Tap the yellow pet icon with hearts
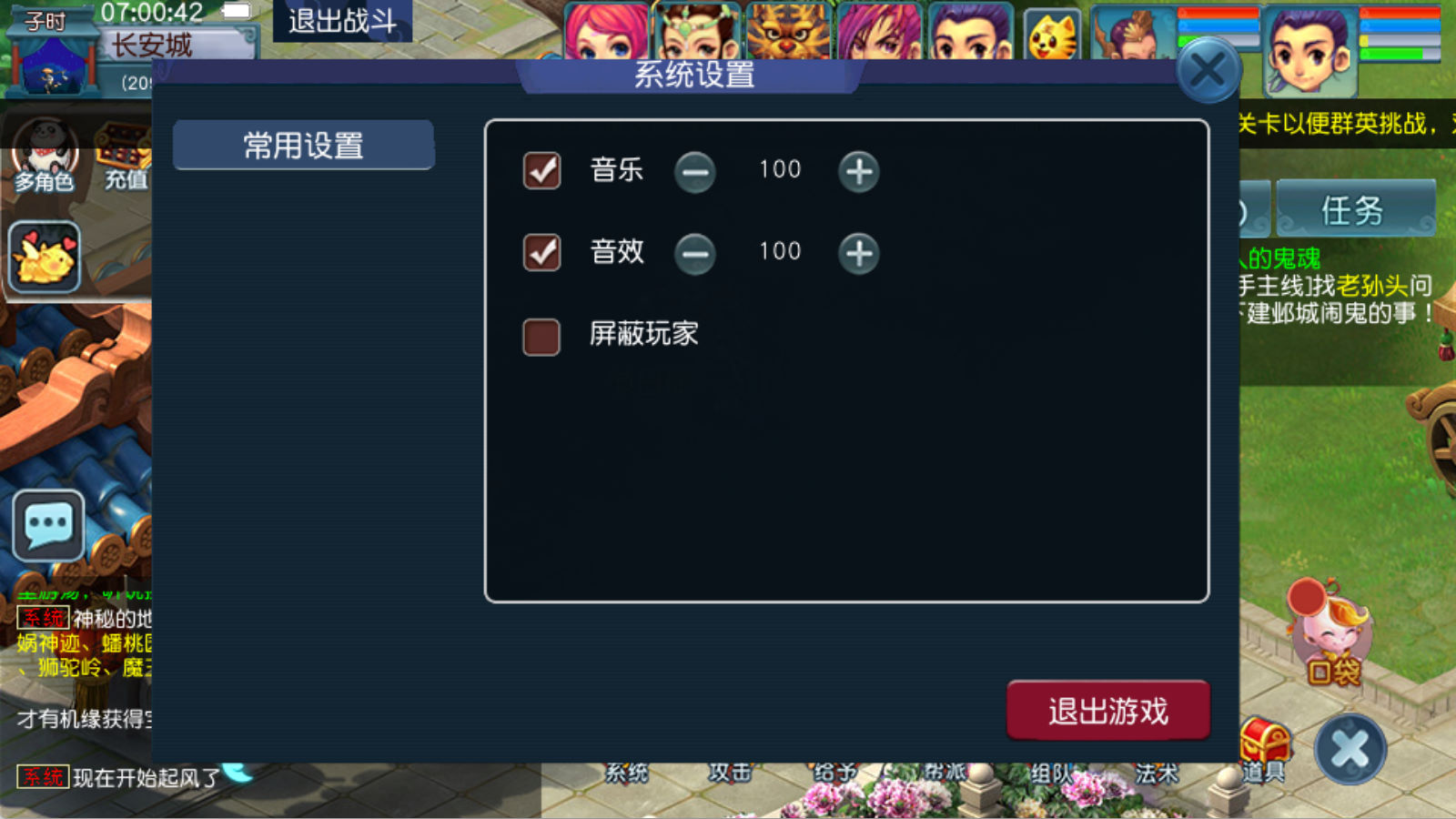This screenshot has width=1456, height=819. click(x=45, y=258)
